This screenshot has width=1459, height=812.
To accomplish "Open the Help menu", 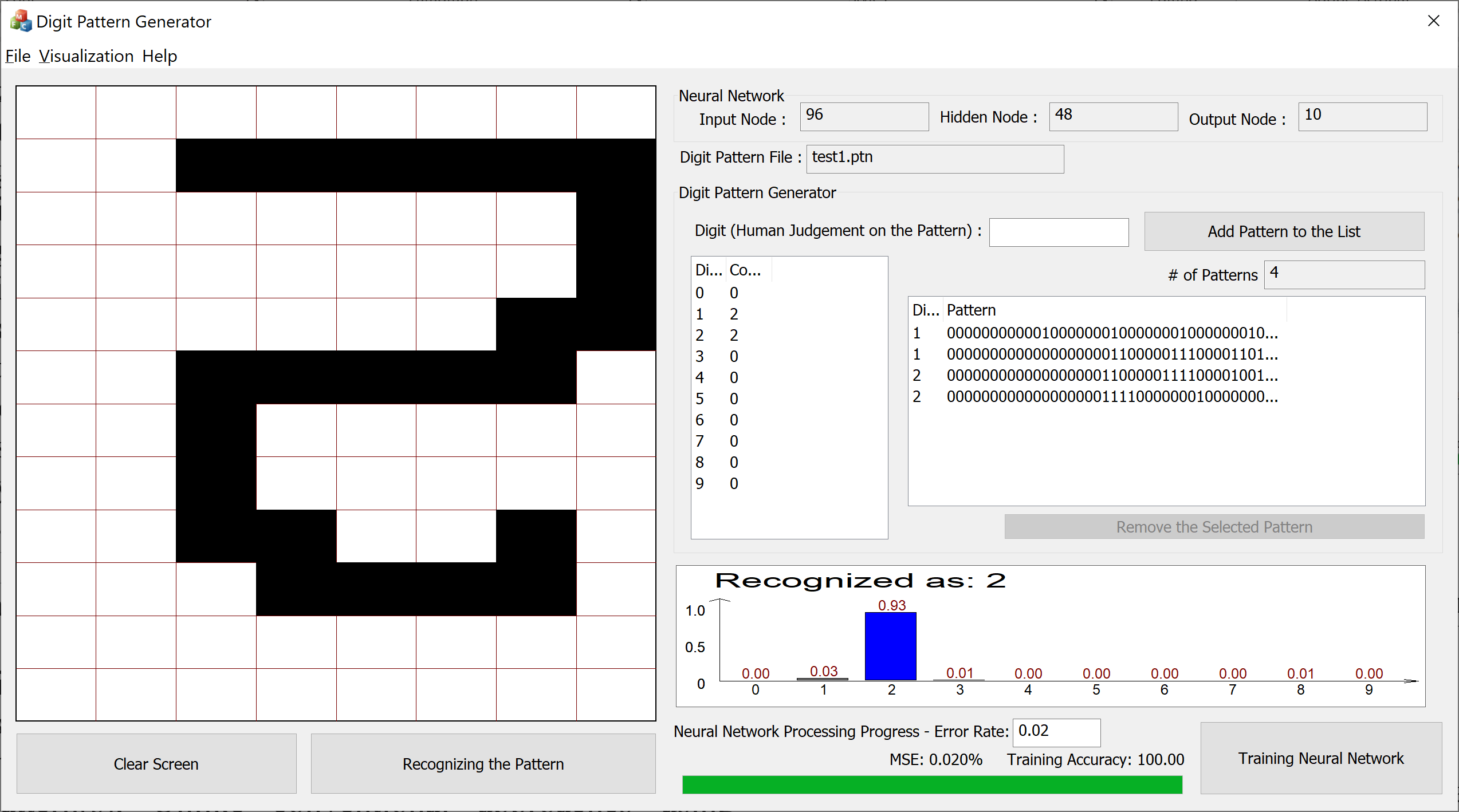I will click(x=159, y=56).
